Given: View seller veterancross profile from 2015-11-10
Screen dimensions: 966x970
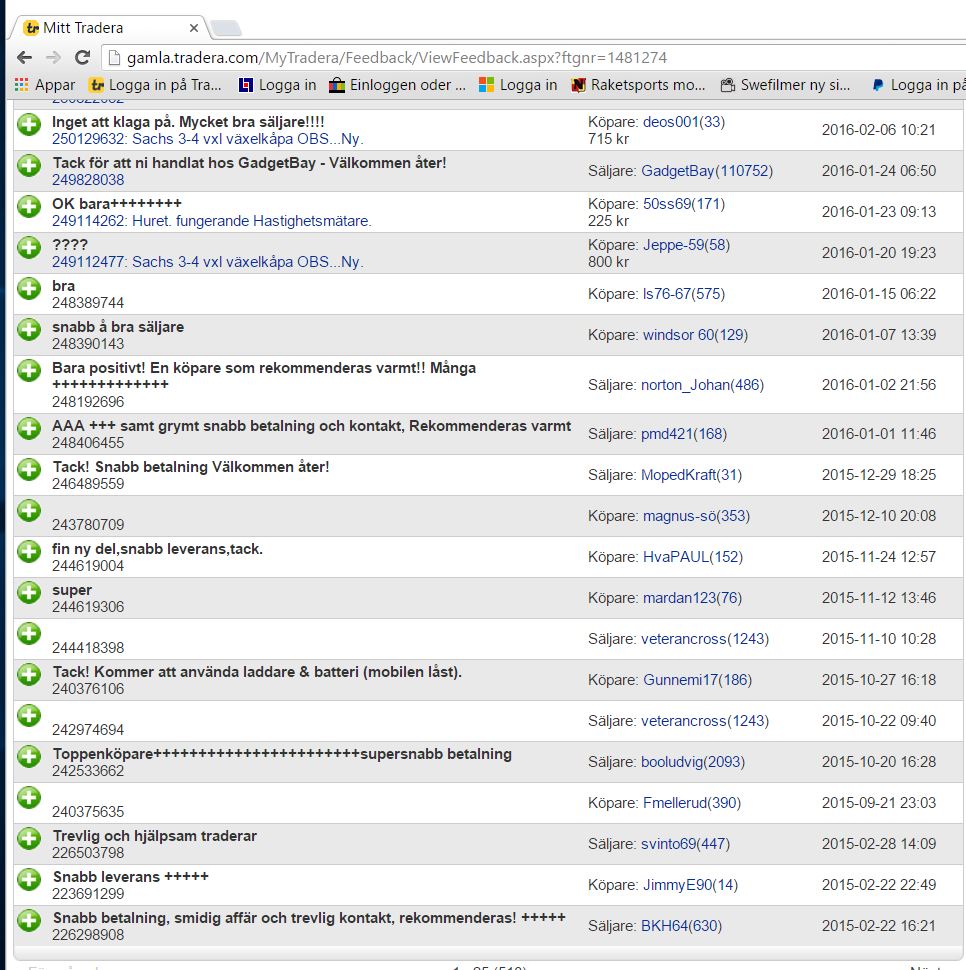Looking at the screenshot, I should pyautogui.click(x=705, y=639).
